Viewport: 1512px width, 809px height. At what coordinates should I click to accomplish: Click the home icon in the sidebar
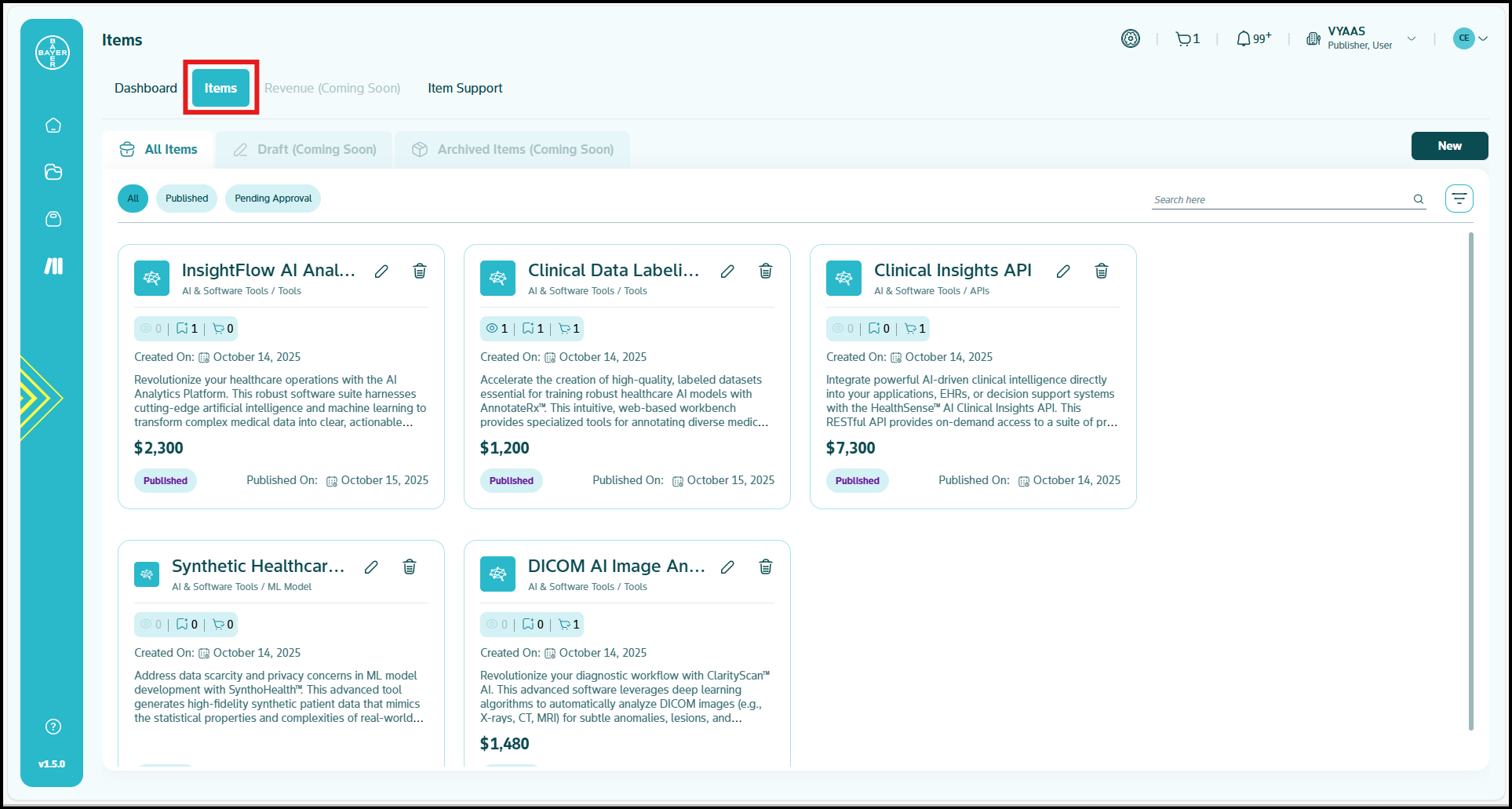point(53,126)
